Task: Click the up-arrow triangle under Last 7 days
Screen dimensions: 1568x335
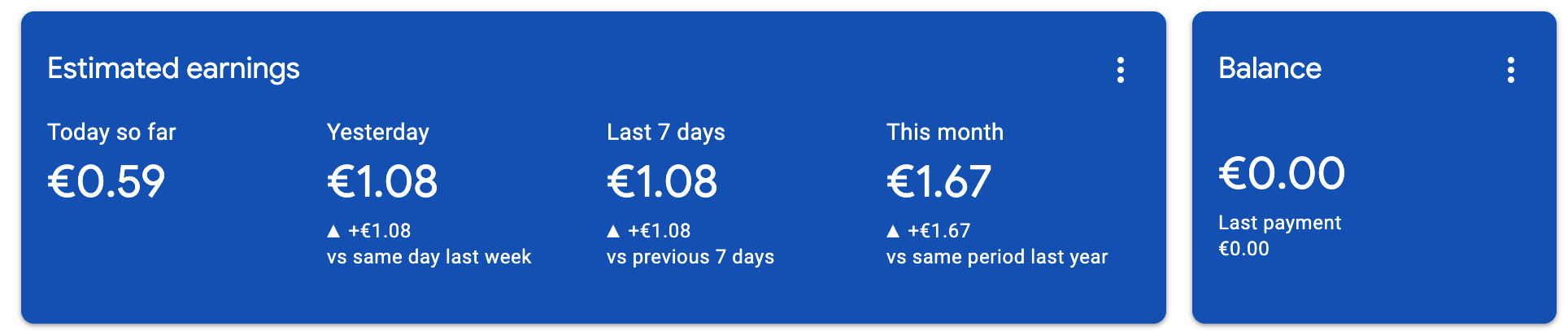Action: coord(613,231)
